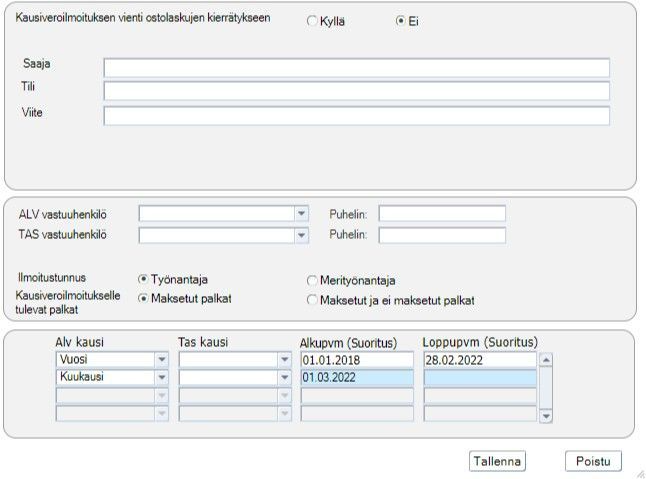Image resolution: width=646 pixels, height=479 pixels.
Task: Choose the Työnantaja radio button
Action: click(x=143, y=279)
